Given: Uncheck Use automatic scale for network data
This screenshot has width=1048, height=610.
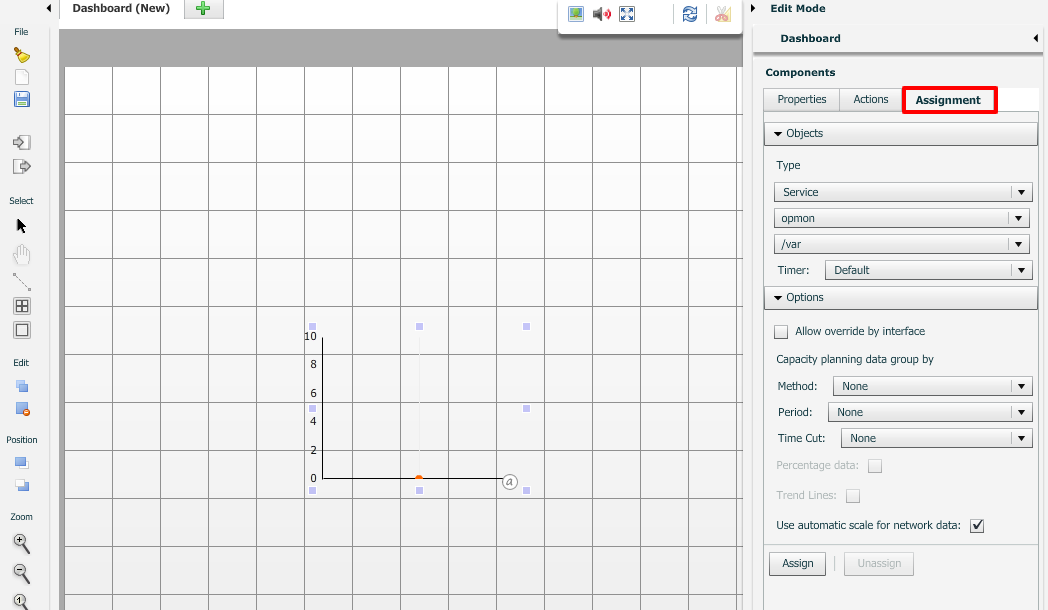Looking at the screenshot, I should (977, 526).
